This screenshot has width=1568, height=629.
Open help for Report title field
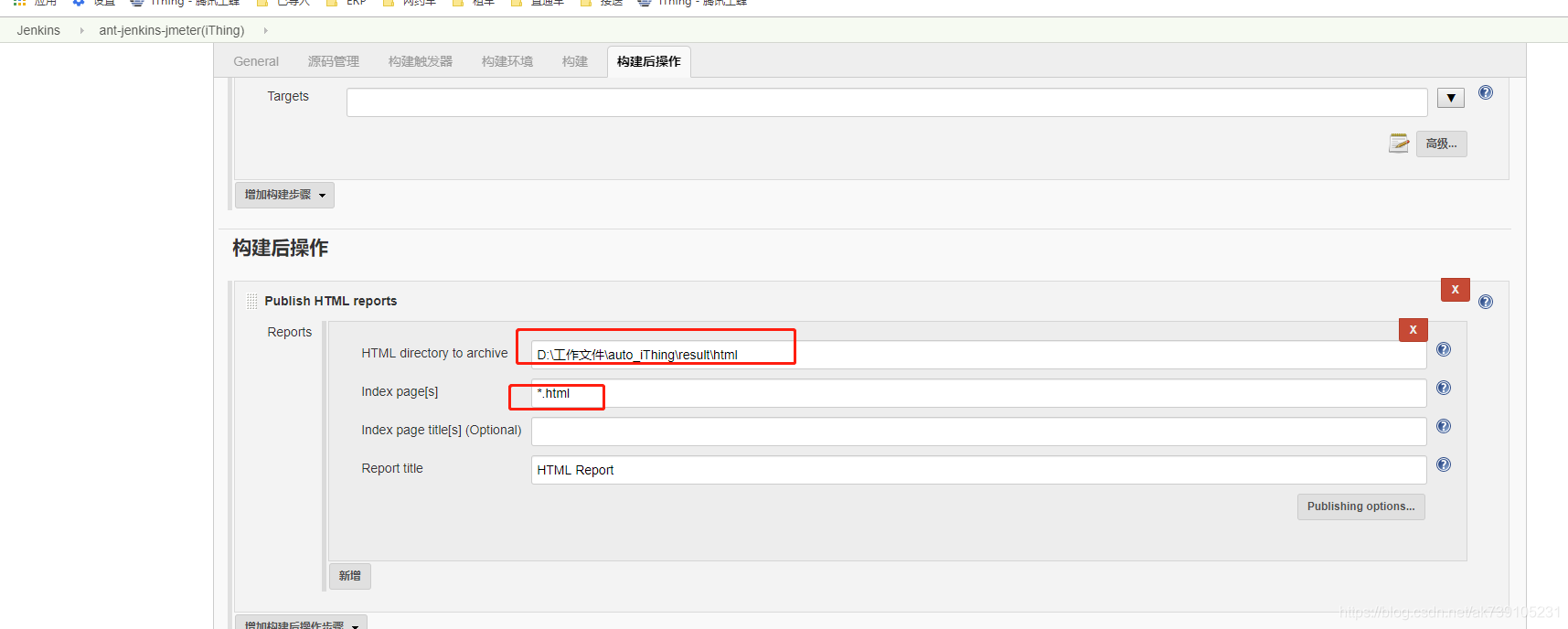(1444, 464)
